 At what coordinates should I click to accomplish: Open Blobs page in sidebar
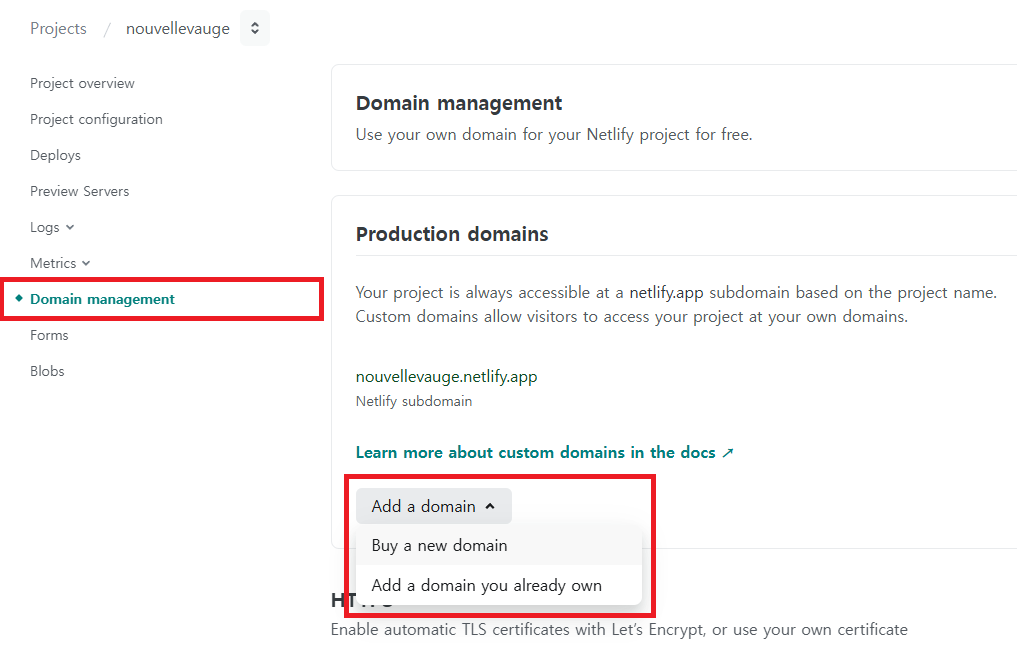(47, 371)
